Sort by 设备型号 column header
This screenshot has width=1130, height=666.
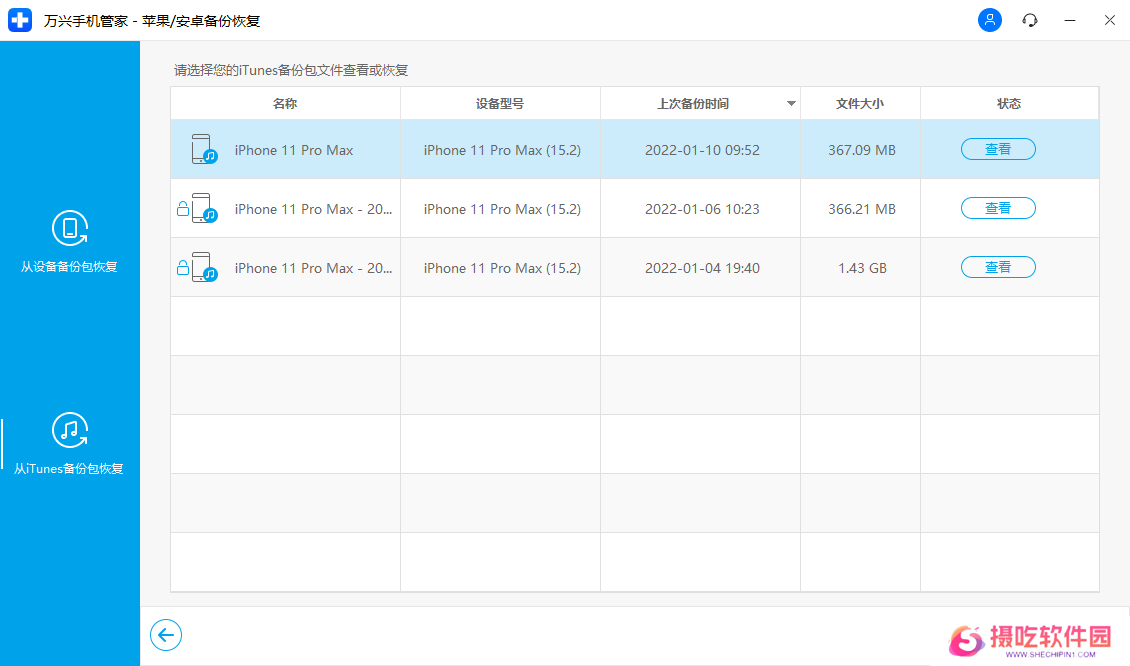[500, 104]
